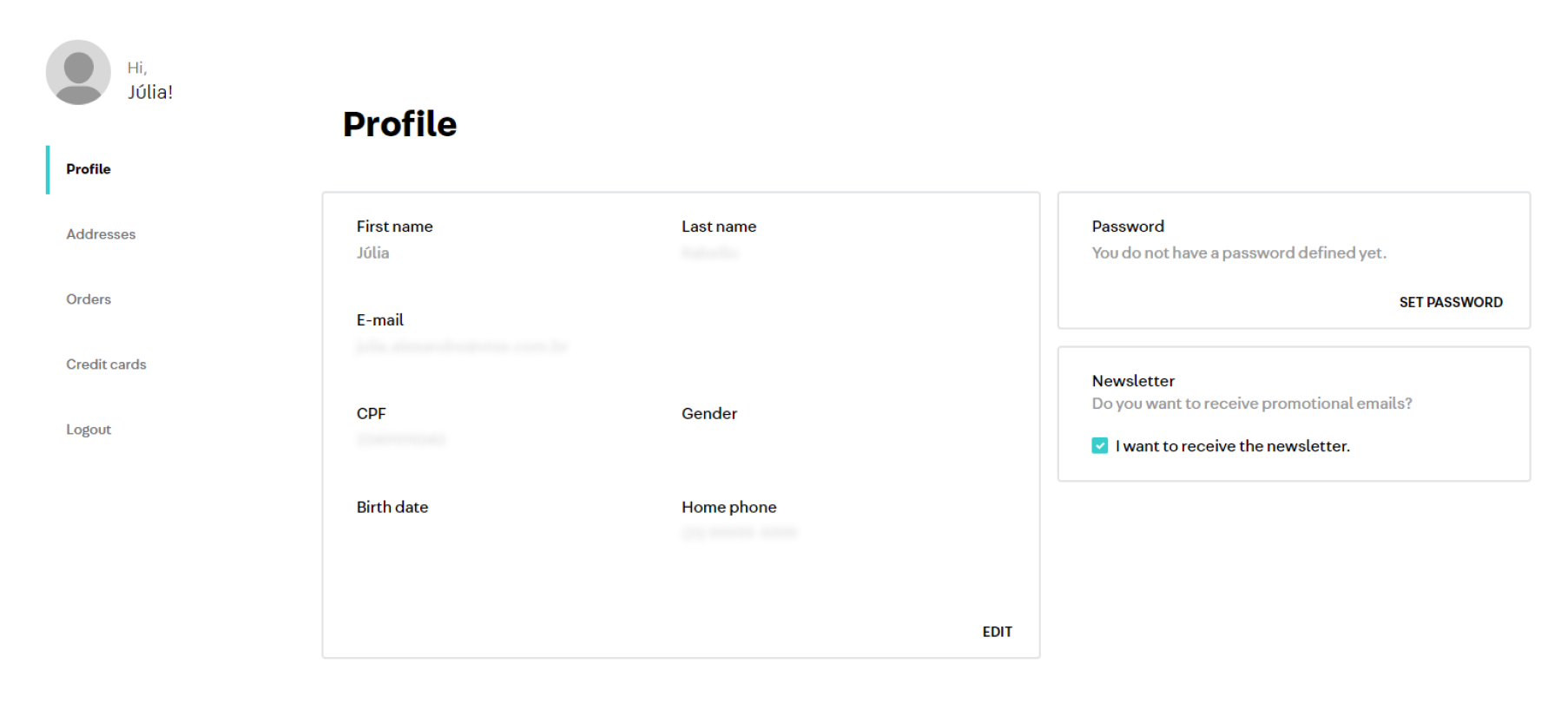Click the First name value Júlia
1568x716 pixels.
pyautogui.click(x=372, y=253)
